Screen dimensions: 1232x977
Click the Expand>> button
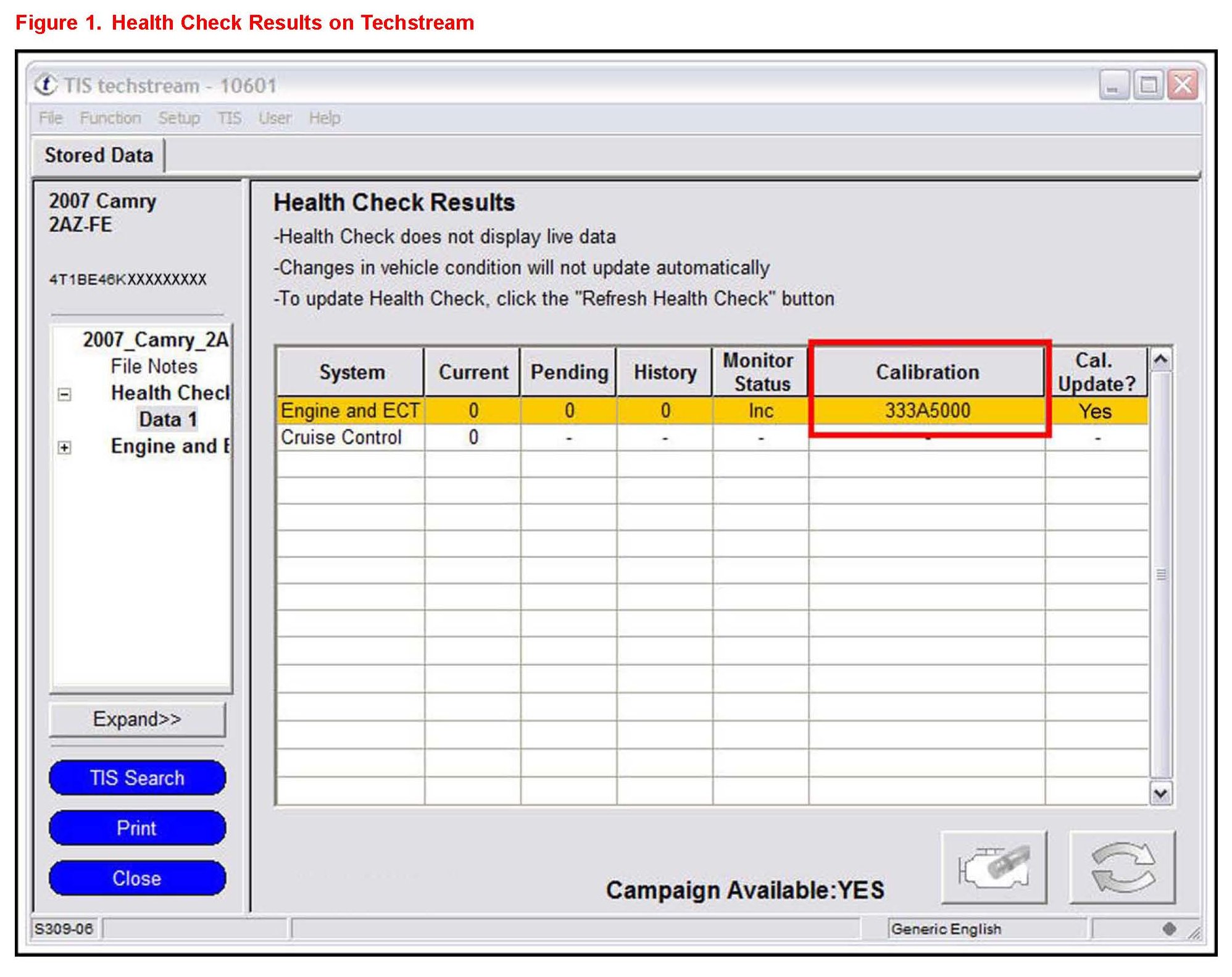(137, 719)
